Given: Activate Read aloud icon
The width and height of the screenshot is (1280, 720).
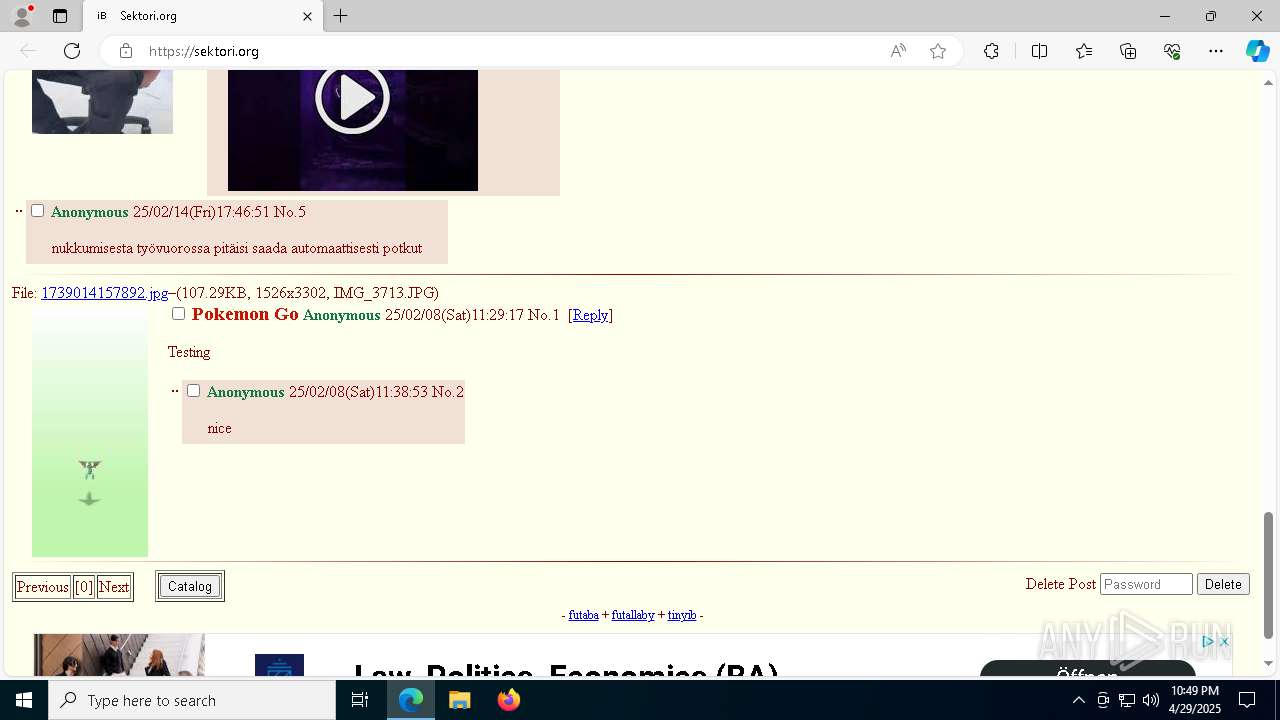Looking at the screenshot, I should (x=898, y=51).
